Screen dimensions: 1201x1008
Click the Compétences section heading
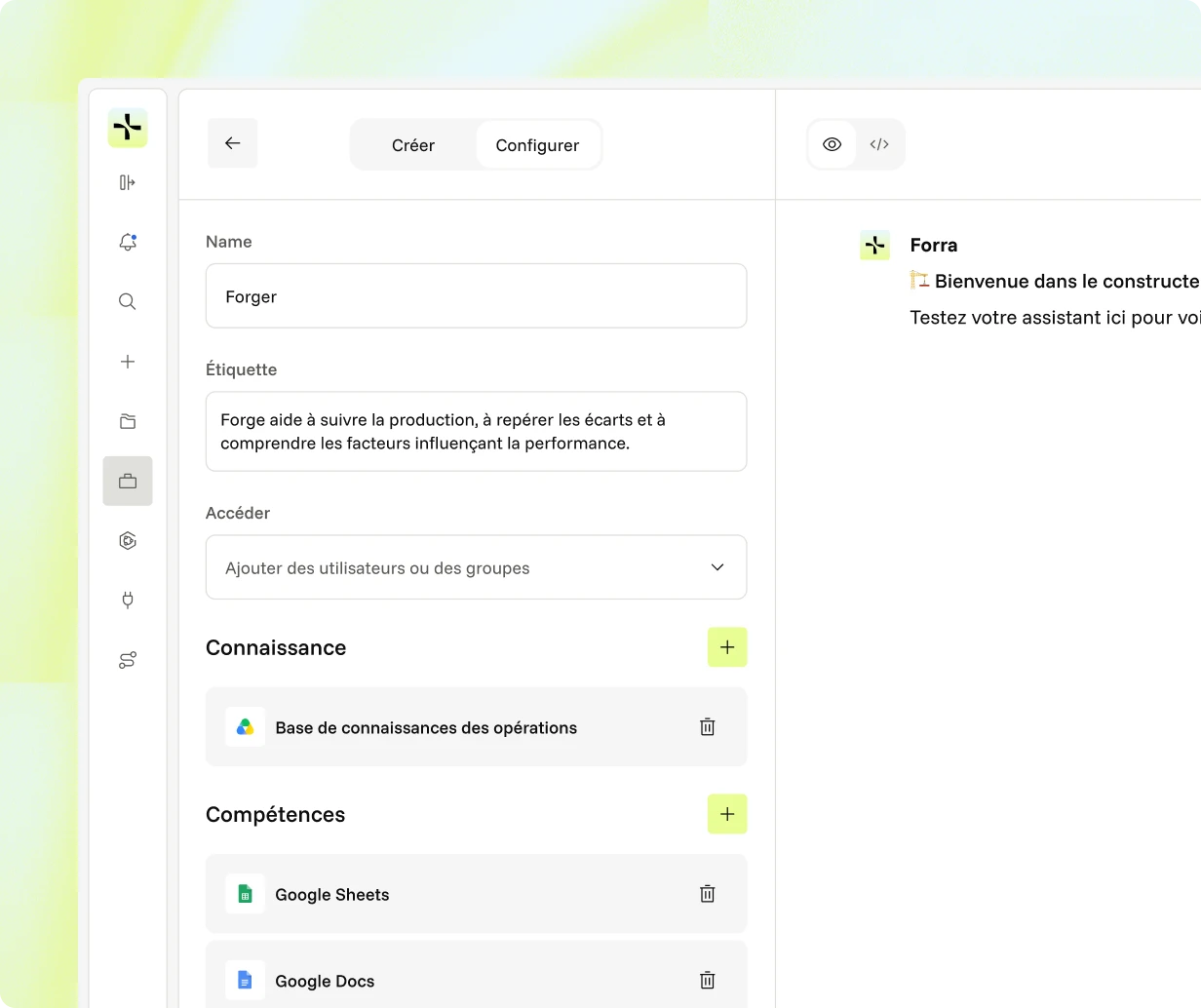coord(276,815)
